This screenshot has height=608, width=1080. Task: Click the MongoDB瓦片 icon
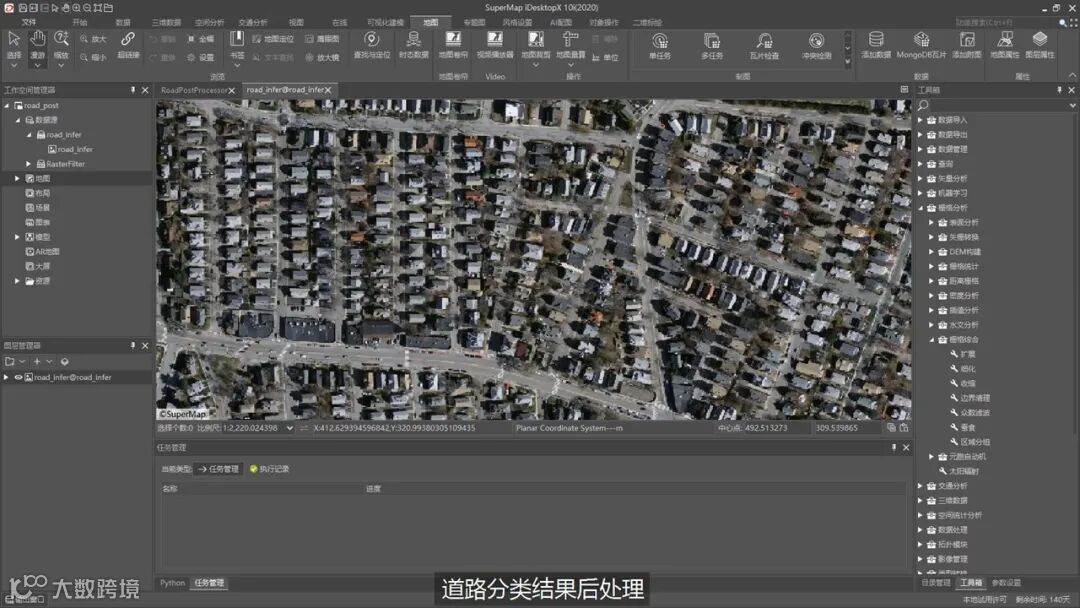coord(921,42)
